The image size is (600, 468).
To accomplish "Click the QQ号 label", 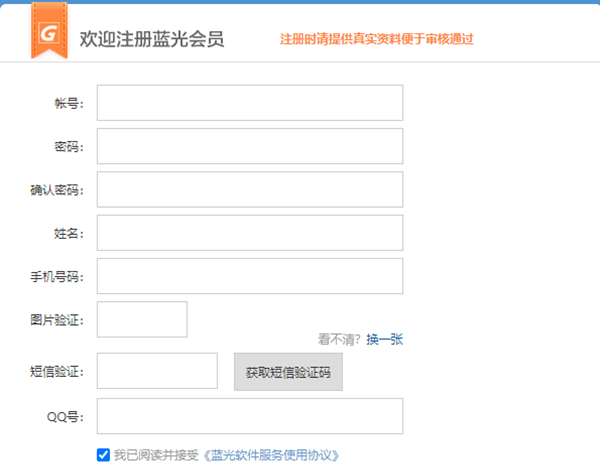I will 65,416.
